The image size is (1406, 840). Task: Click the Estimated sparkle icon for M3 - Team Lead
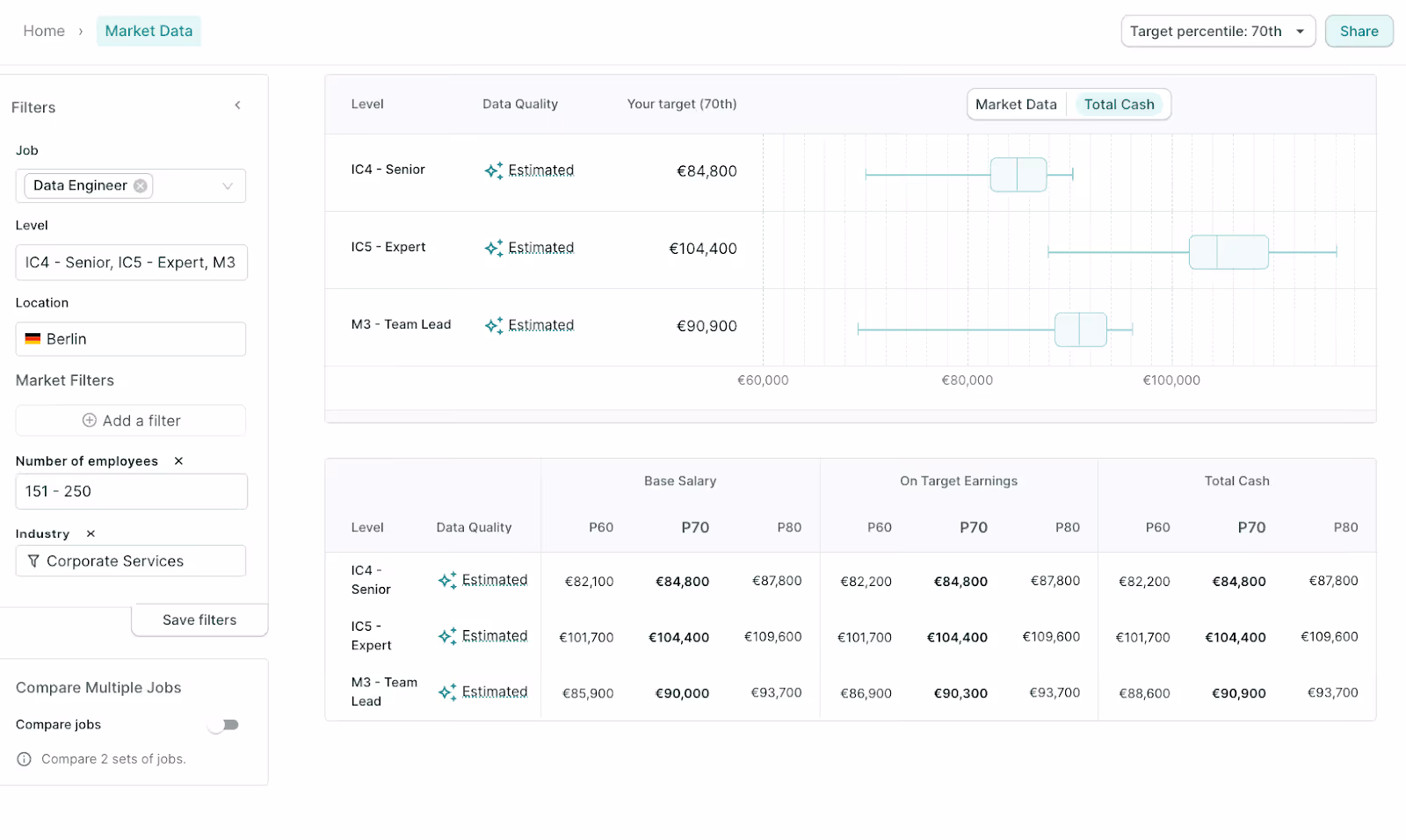point(494,325)
